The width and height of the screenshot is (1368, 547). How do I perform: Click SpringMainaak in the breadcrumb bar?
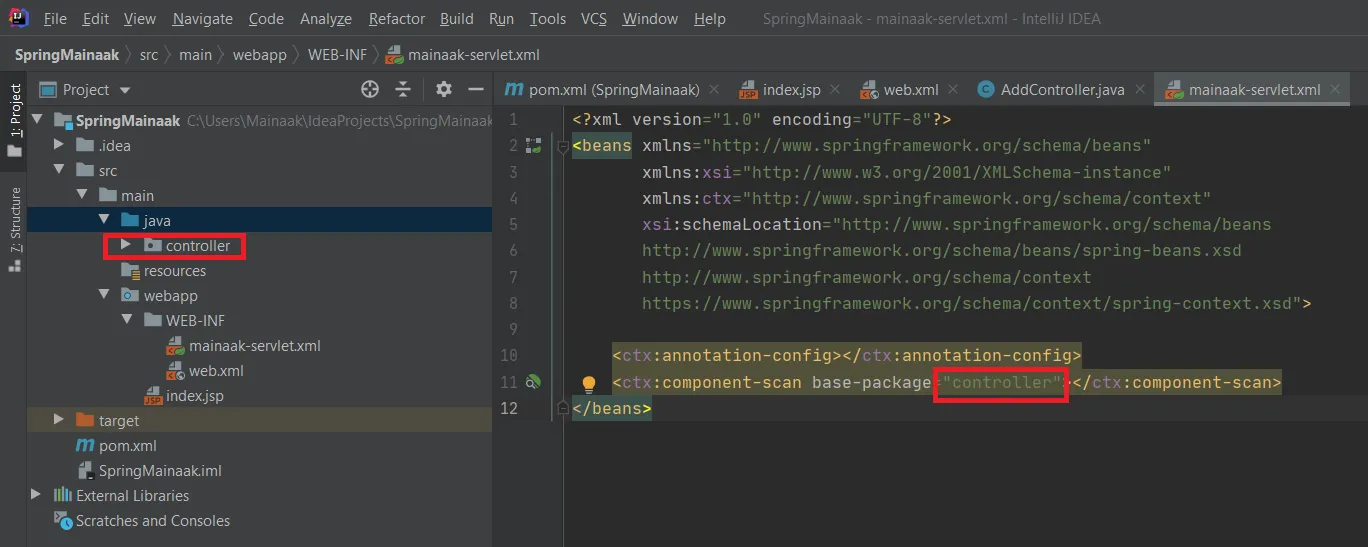(67, 55)
